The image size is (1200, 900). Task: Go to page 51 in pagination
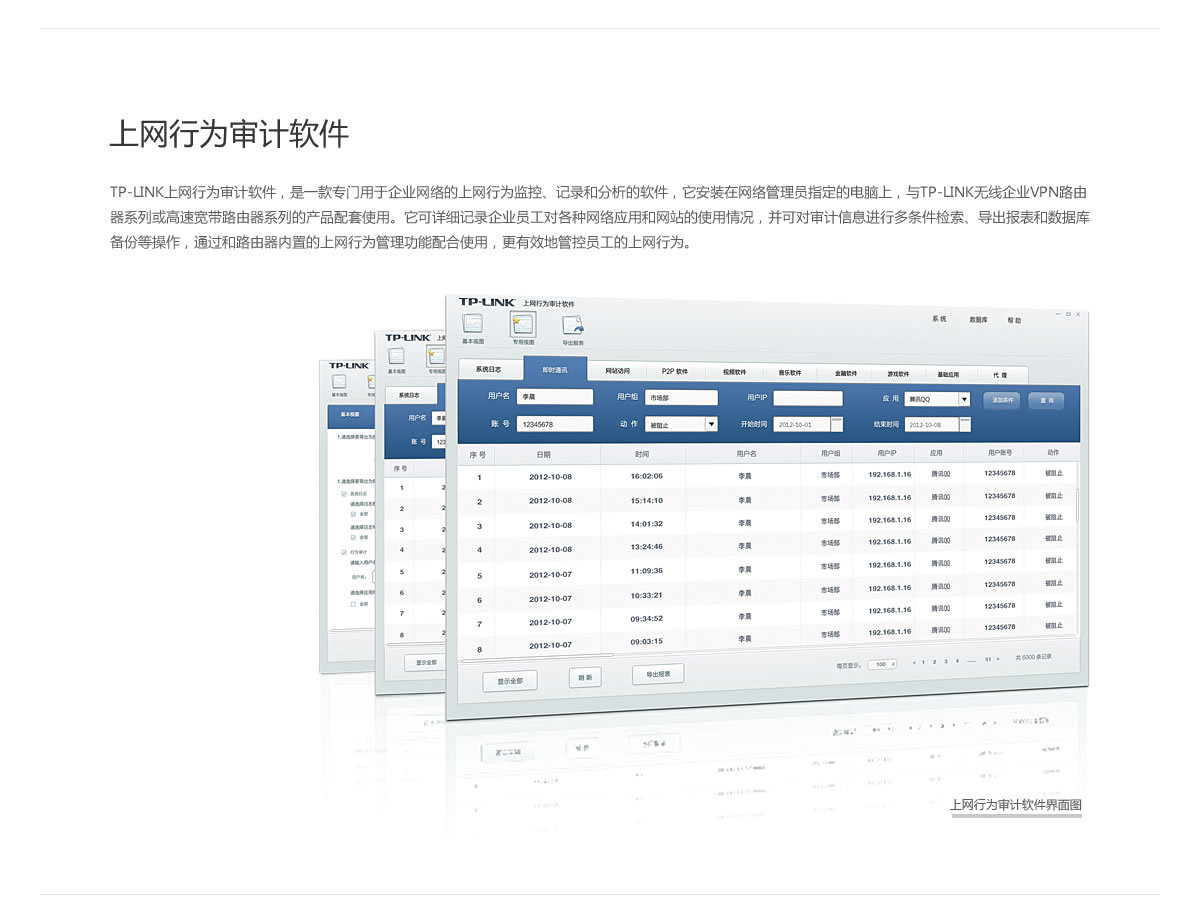point(989,659)
